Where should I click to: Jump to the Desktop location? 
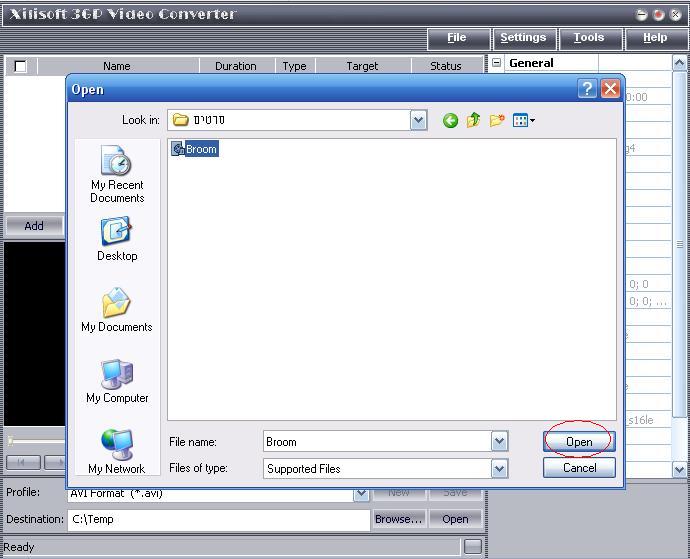(117, 240)
